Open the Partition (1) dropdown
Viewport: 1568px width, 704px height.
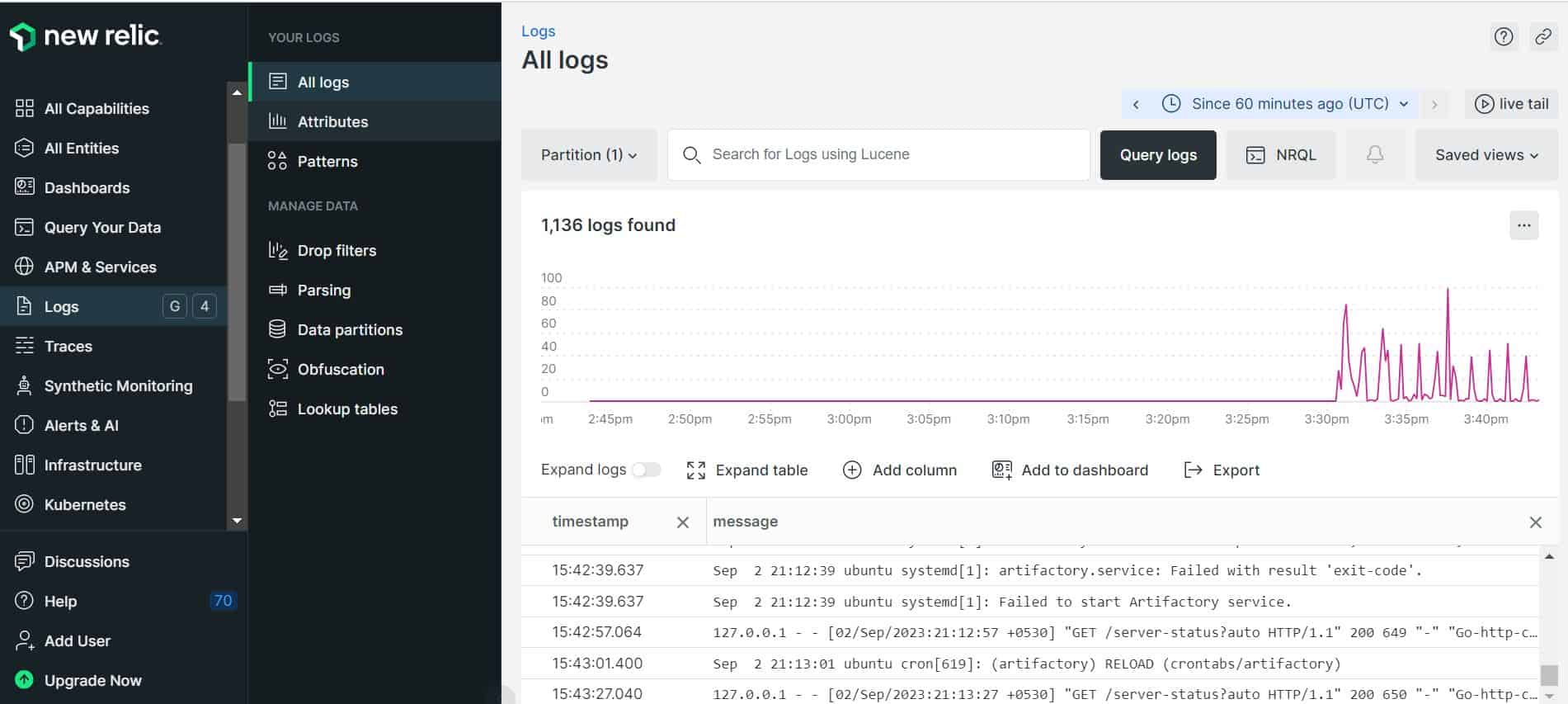589,154
